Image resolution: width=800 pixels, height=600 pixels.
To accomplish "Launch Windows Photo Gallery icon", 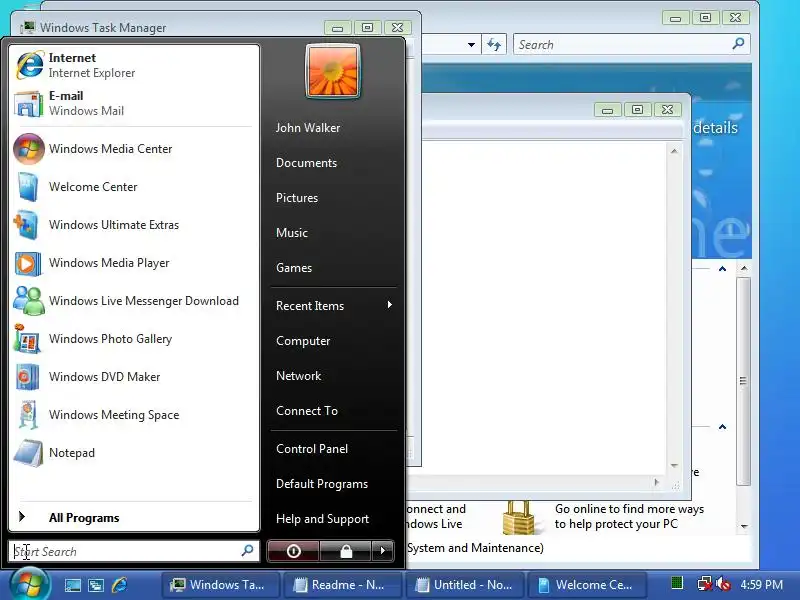I will pos(28,339).
